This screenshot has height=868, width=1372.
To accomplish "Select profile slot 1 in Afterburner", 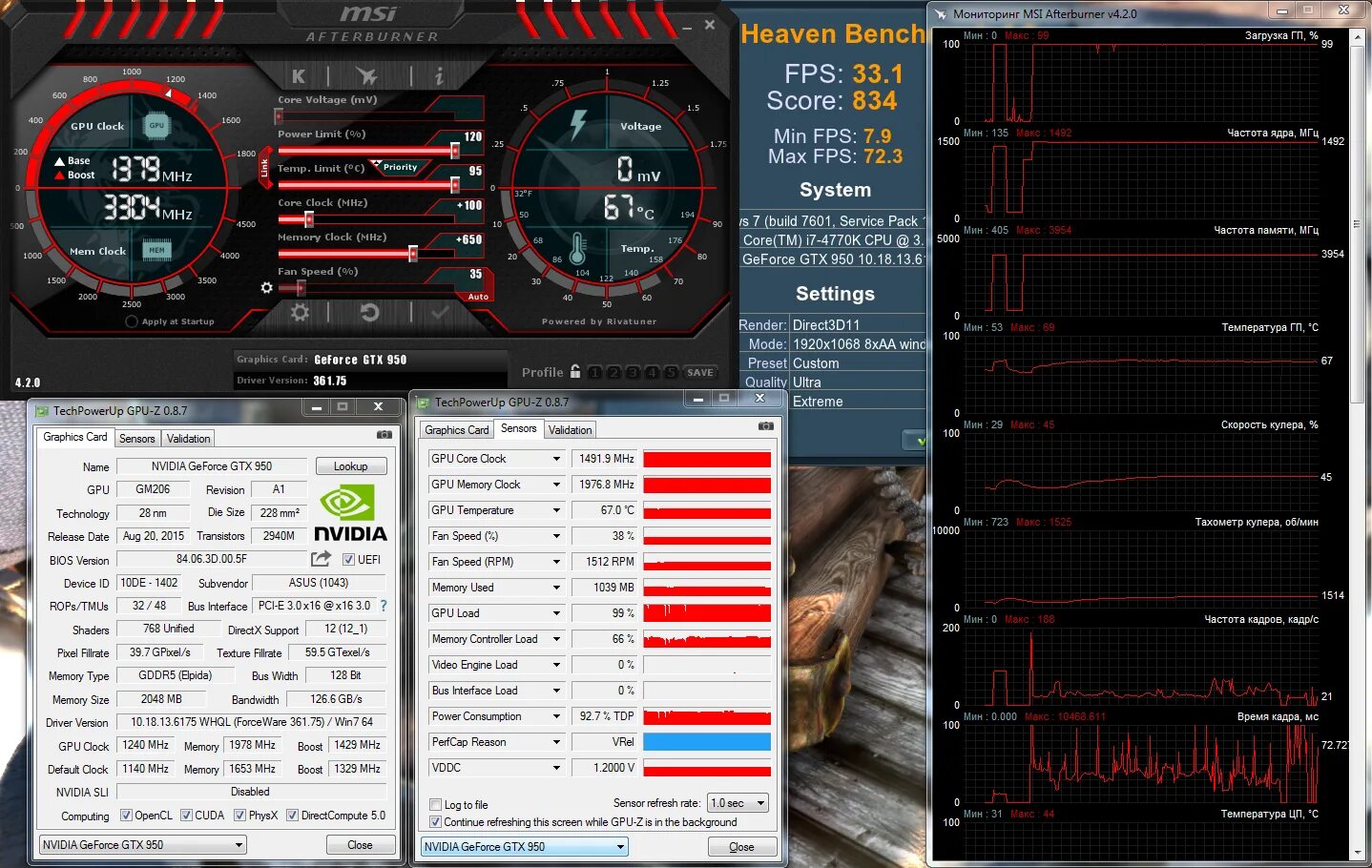I will tap(594, 373).
